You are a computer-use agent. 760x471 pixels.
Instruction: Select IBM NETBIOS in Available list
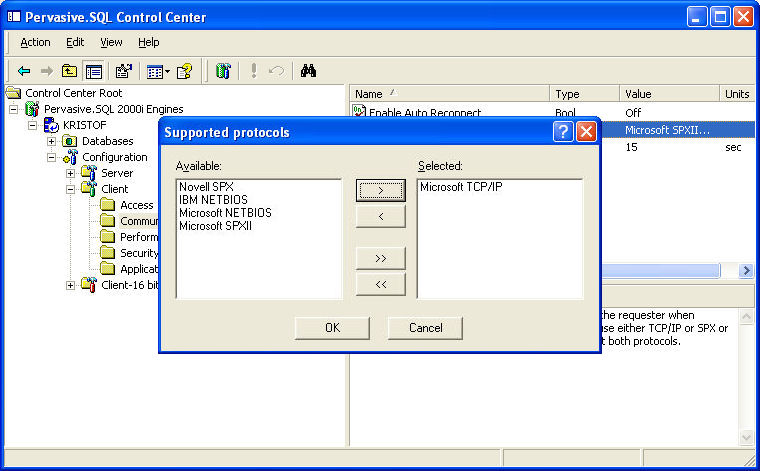[x=213, y=200]
